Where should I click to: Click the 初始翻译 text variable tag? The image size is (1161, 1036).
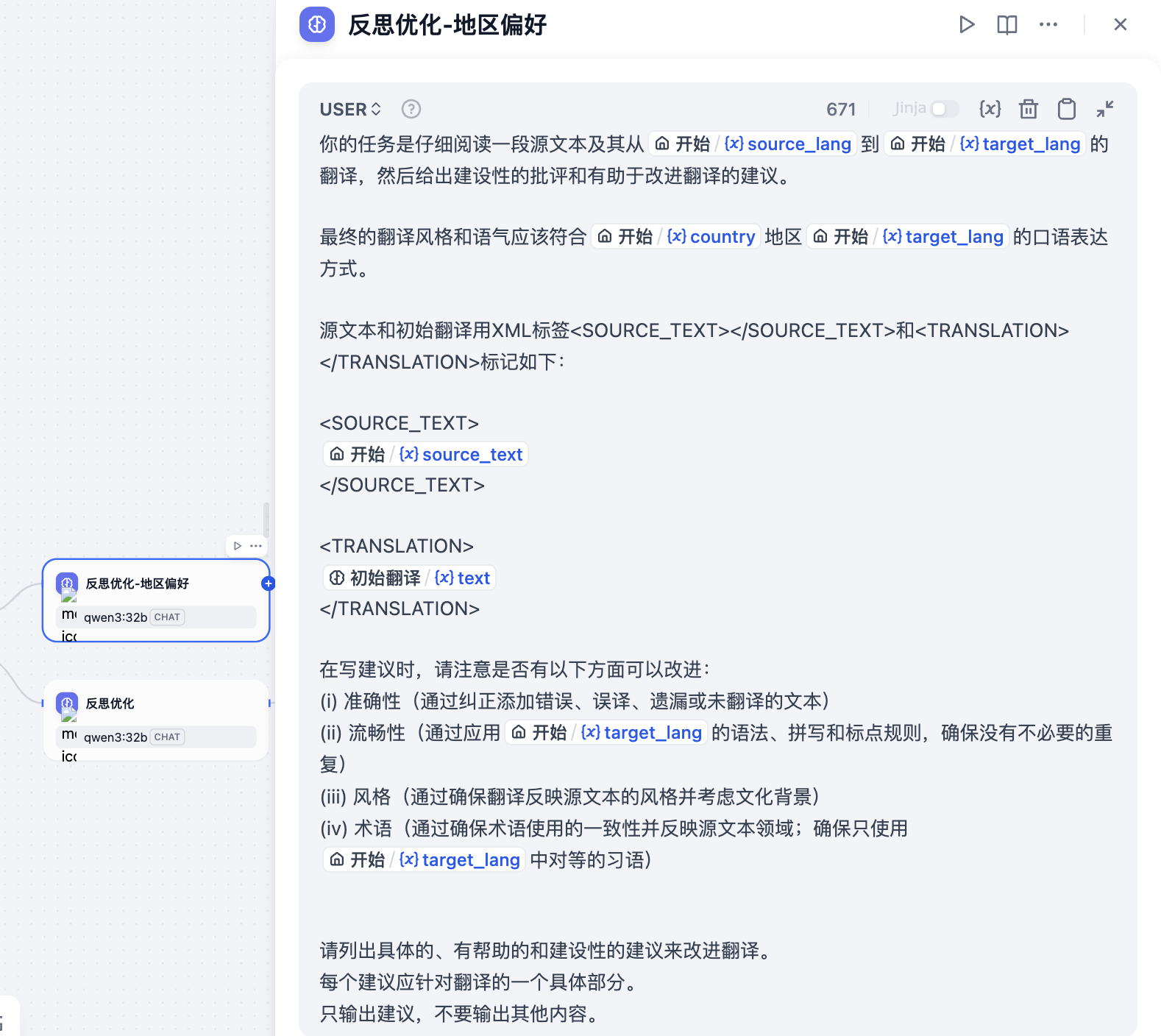pos(409,578)
